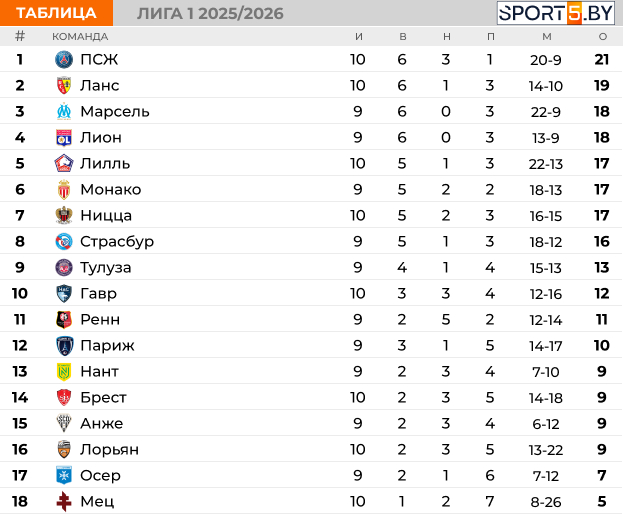
Task: Click the Осер club logo
Action: (64, 476)
